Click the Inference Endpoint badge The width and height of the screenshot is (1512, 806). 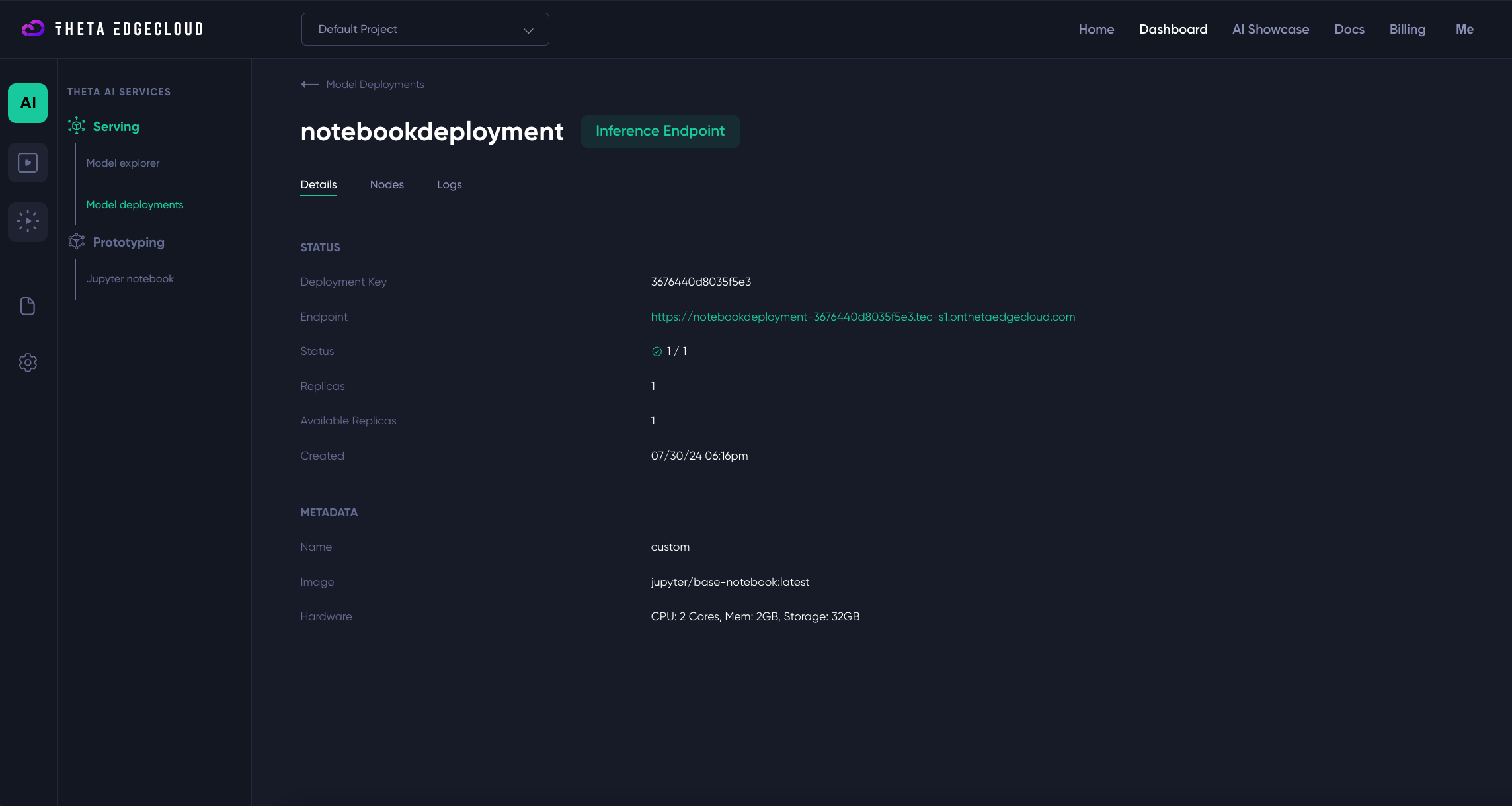tap(660, 131)
